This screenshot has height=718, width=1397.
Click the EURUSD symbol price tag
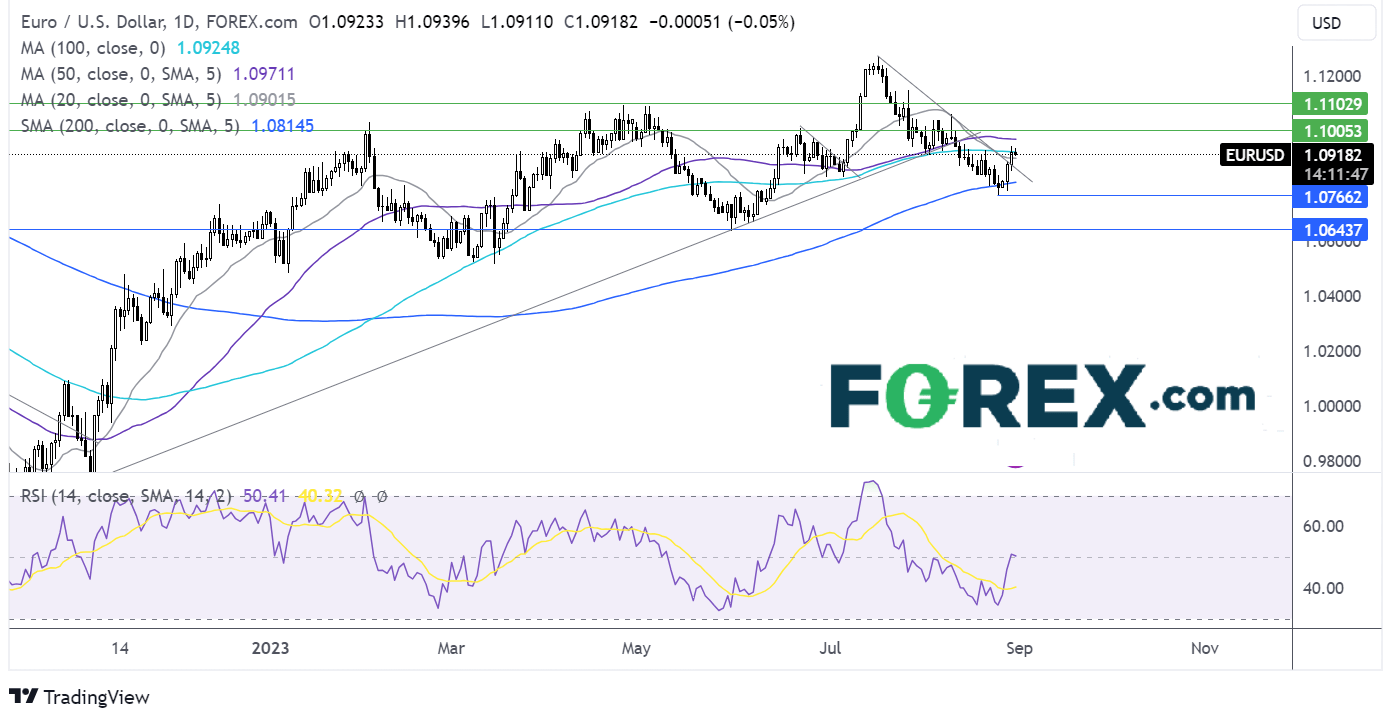1257,155
